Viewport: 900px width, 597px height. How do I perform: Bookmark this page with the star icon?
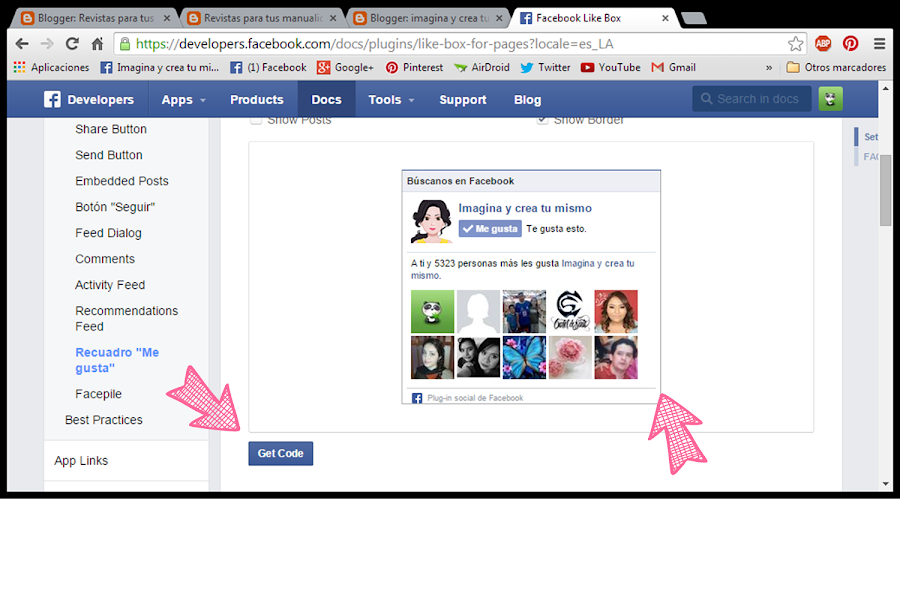point(796,44)
